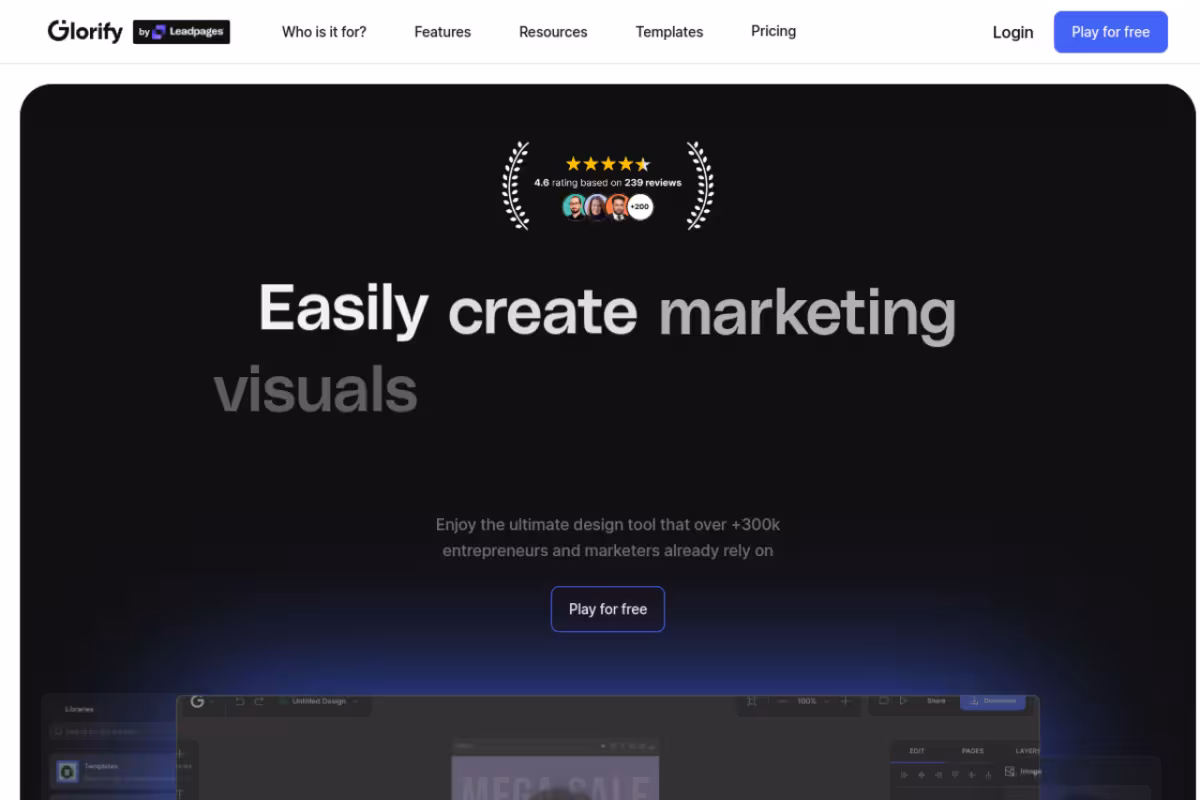Screen dimensions: 1200x800
Task: Click the Untitled Design title dropdown
Action: pyautogui.click(x=324, y=702)
